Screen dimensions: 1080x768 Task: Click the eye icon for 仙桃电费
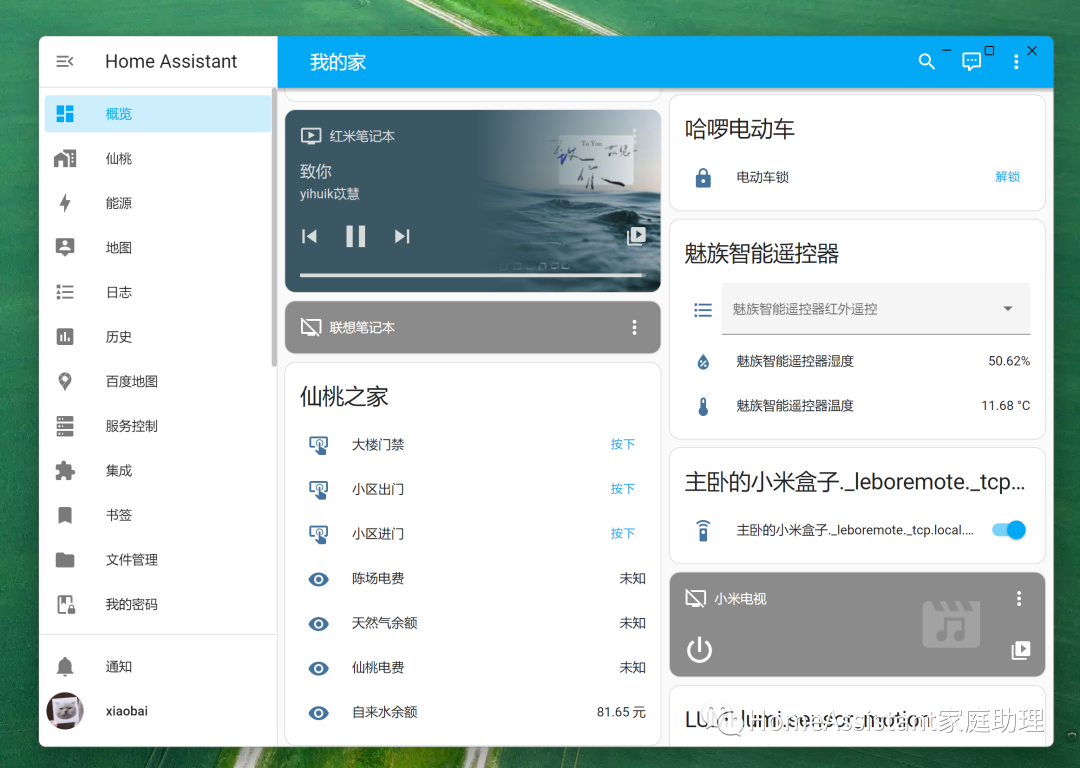[318, 668]
